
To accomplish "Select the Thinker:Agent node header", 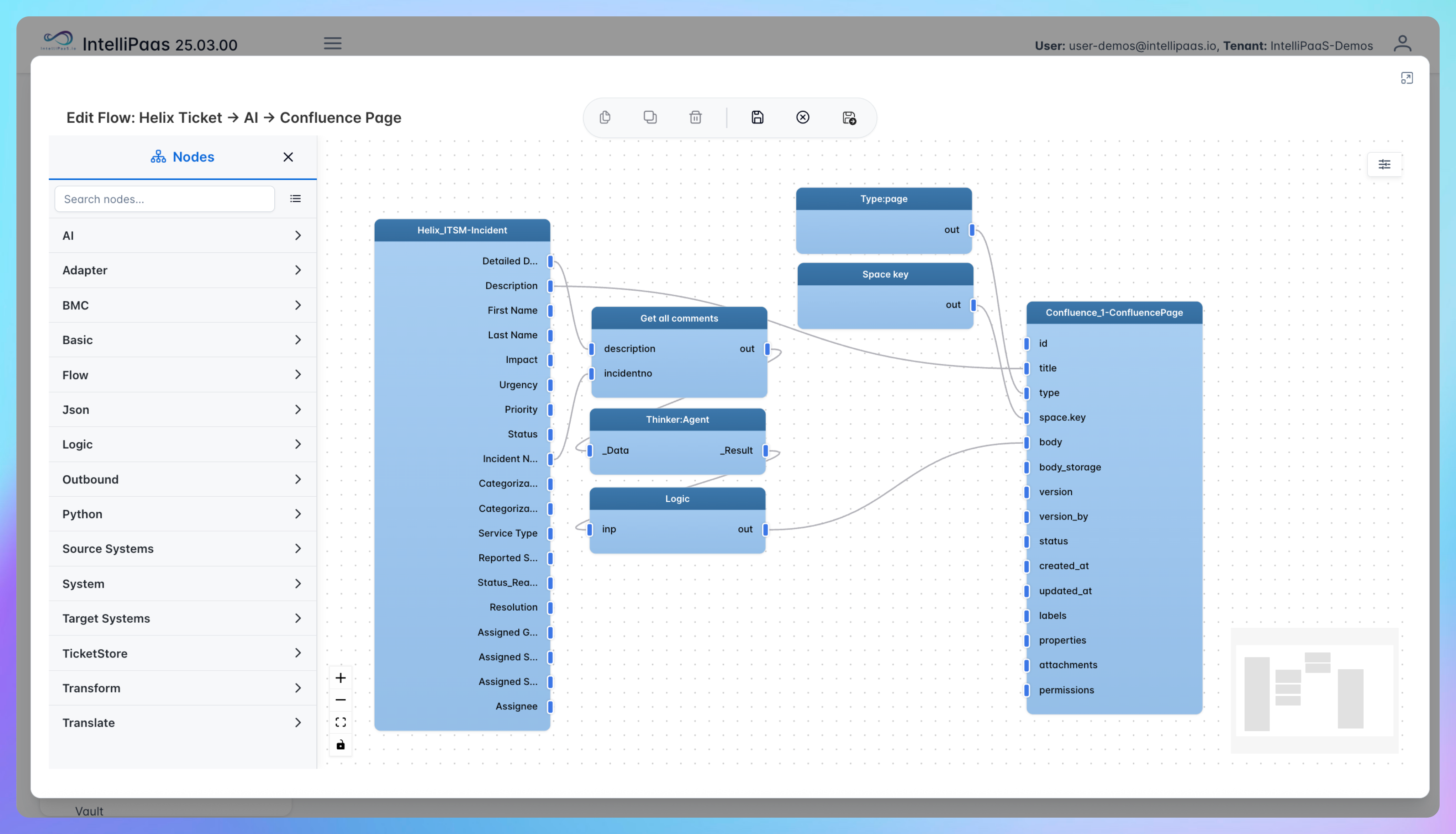I will 677,419.
